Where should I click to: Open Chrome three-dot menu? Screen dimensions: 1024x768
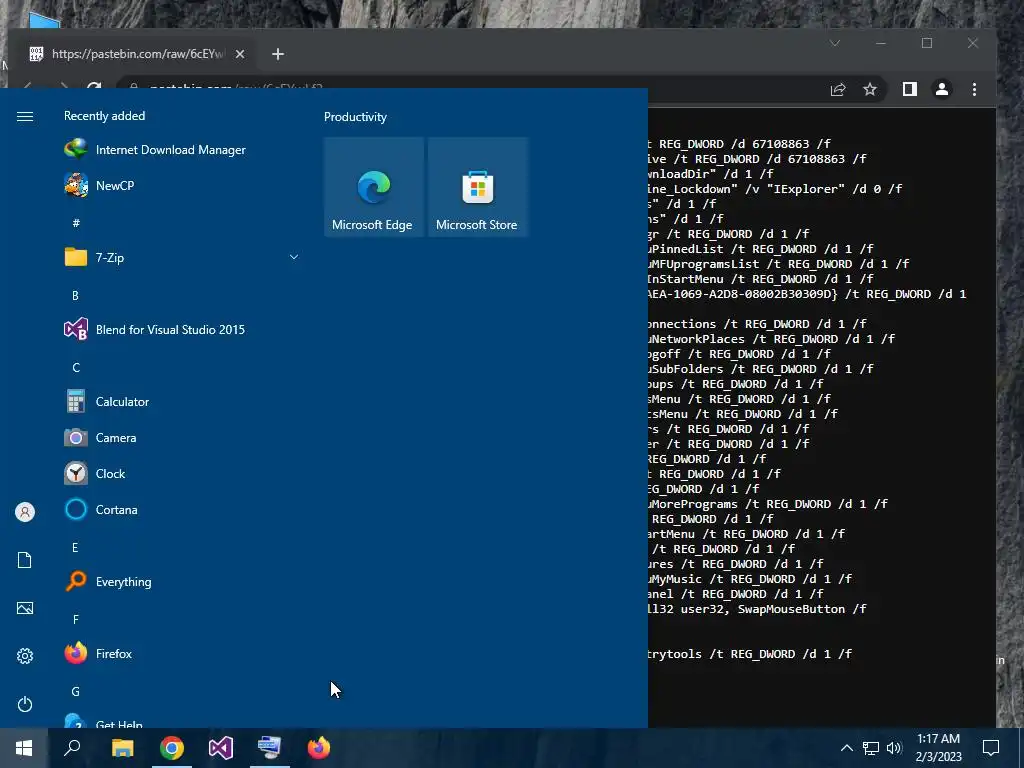click(x=974, y=89)
